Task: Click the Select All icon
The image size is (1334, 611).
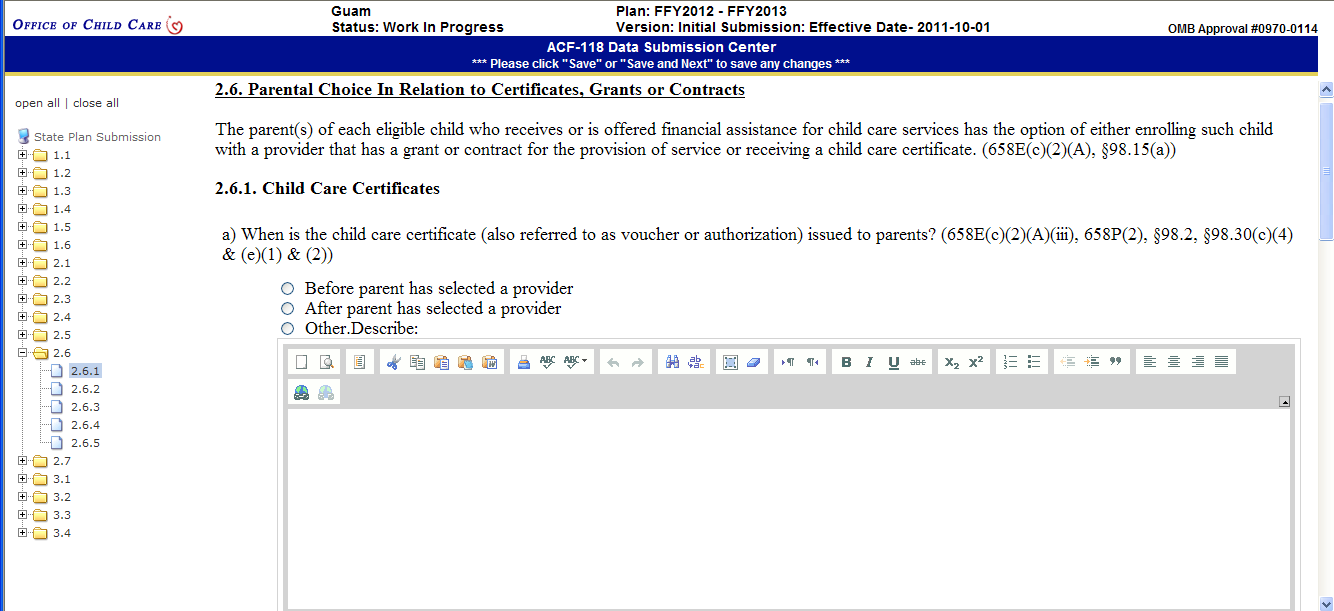Action: point(731,362)
